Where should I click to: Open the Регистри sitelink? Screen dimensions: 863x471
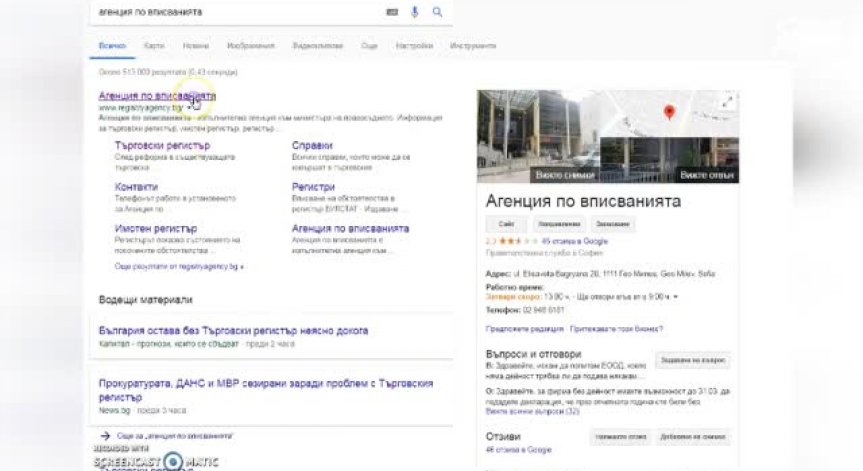click(x=313, y=187)
